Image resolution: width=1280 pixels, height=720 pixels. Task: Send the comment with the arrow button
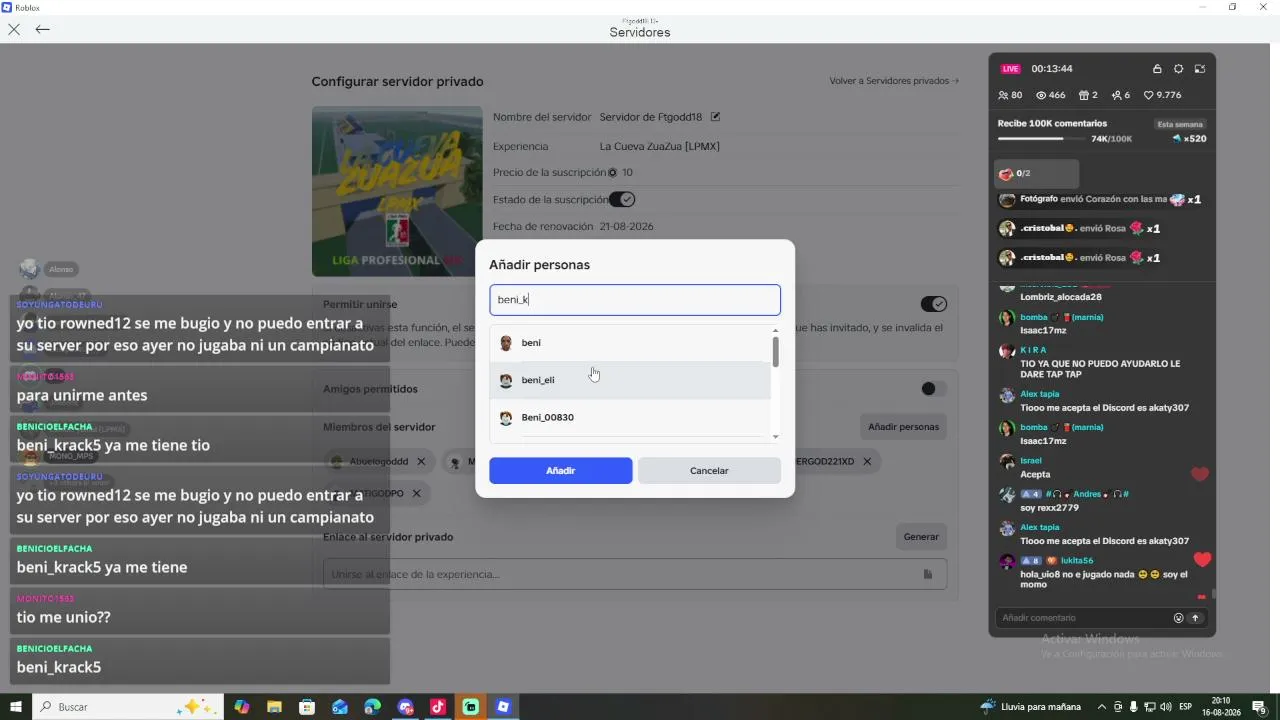pos(1194,618)
